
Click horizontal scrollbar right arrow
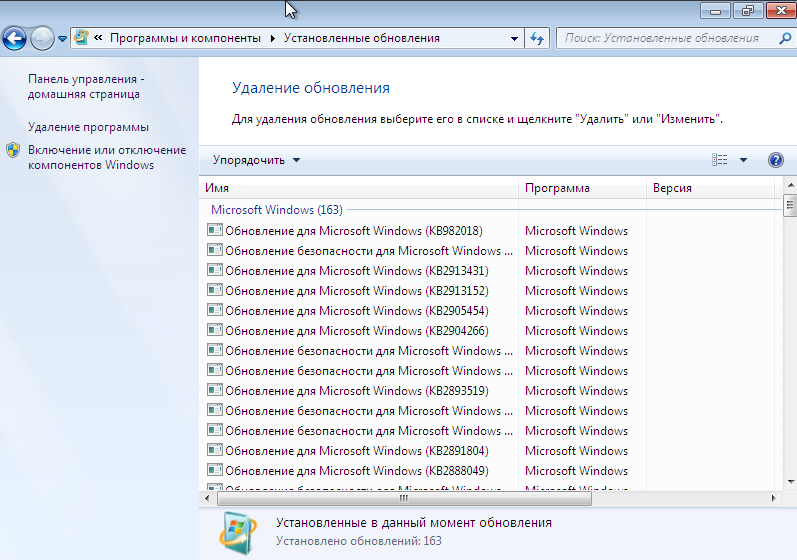pyautogui.click(x=774, y=499)
